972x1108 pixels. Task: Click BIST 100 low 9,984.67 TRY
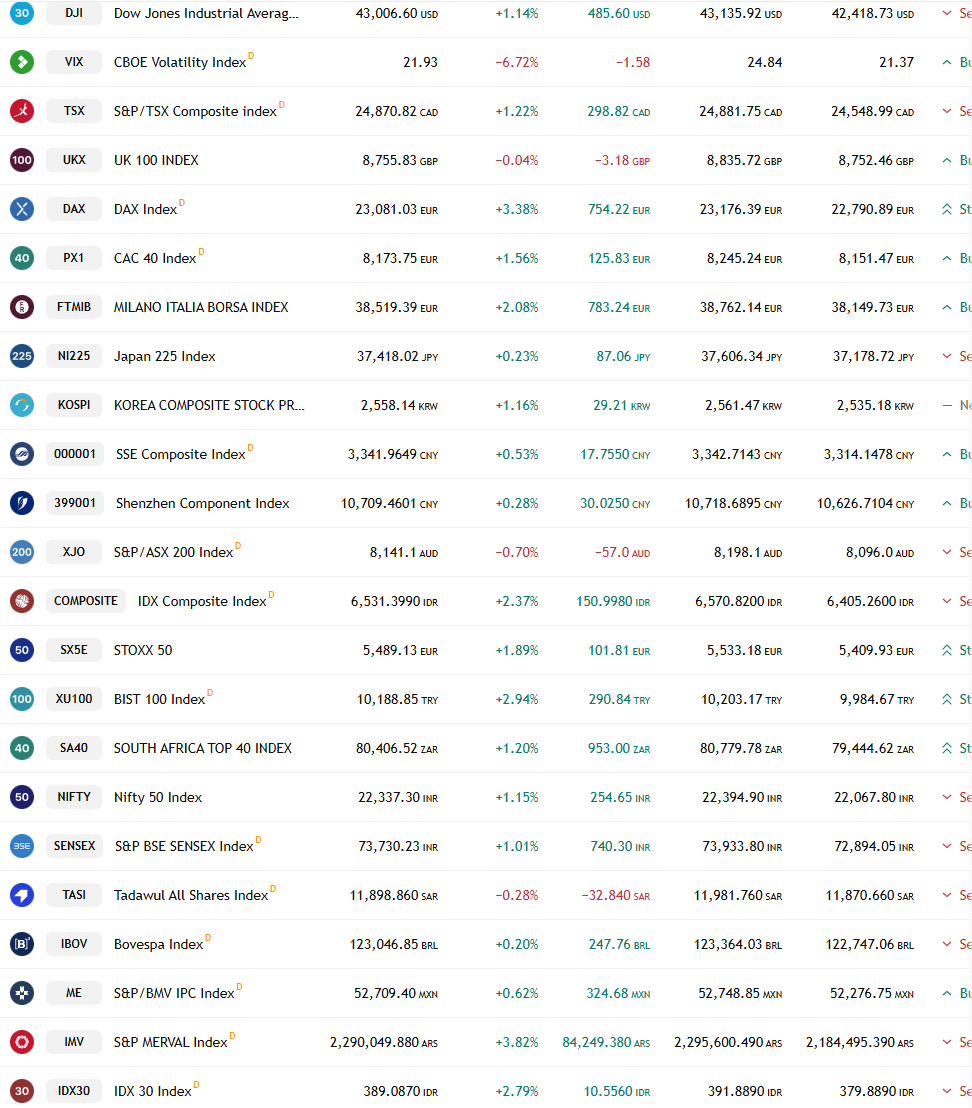coord(877,700)
